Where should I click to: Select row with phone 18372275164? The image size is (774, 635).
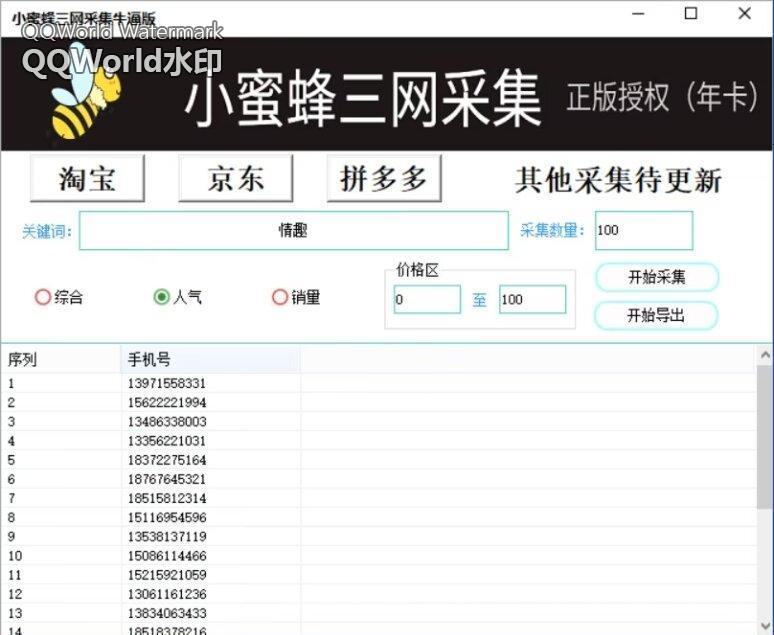click(378, 460)
